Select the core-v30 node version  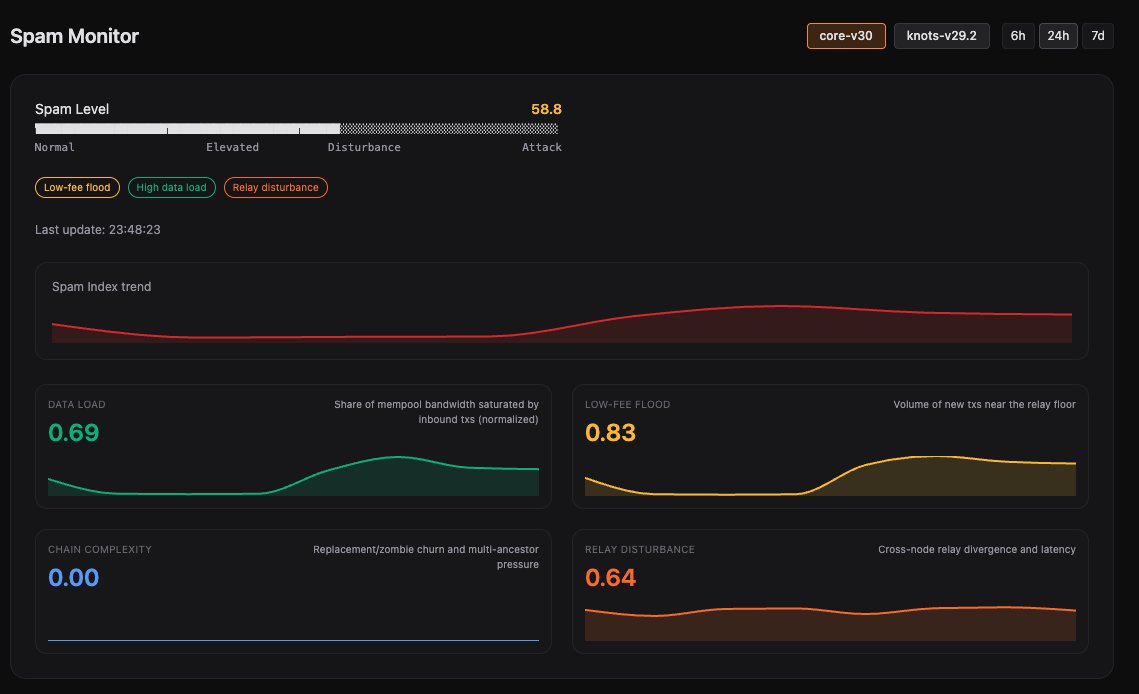(846, 35)
